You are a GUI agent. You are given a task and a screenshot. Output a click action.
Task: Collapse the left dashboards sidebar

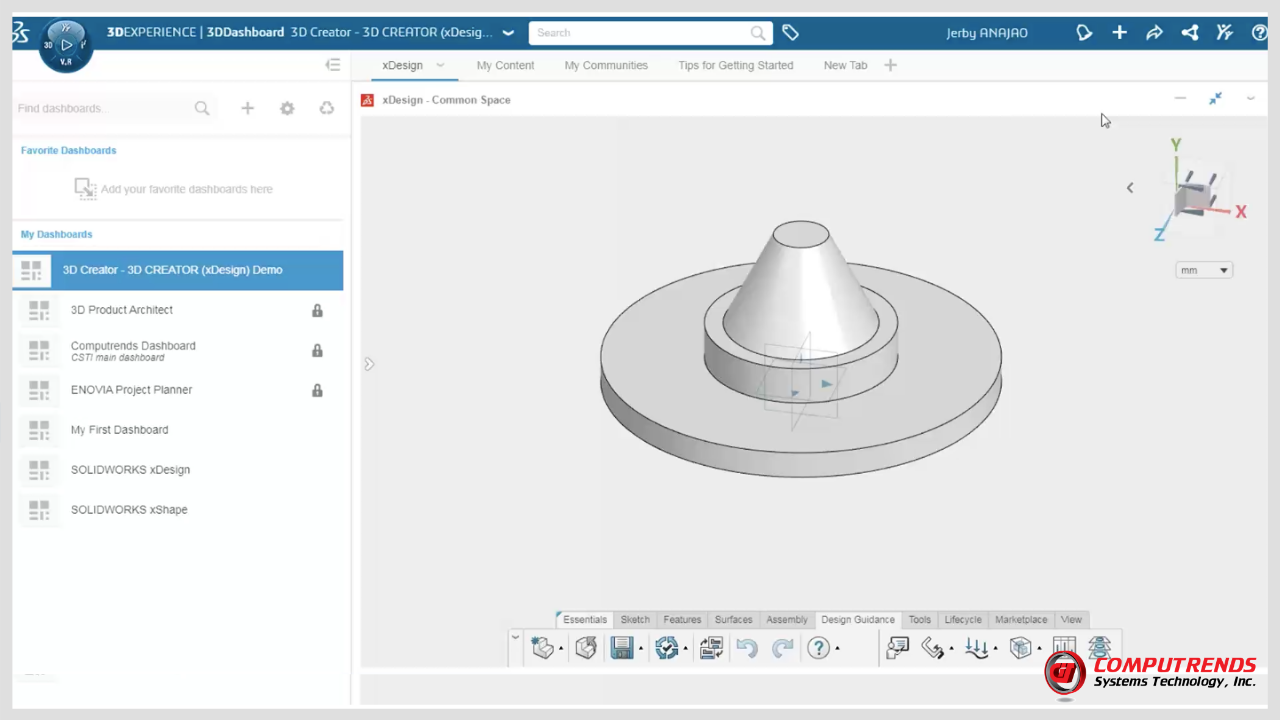333,65
